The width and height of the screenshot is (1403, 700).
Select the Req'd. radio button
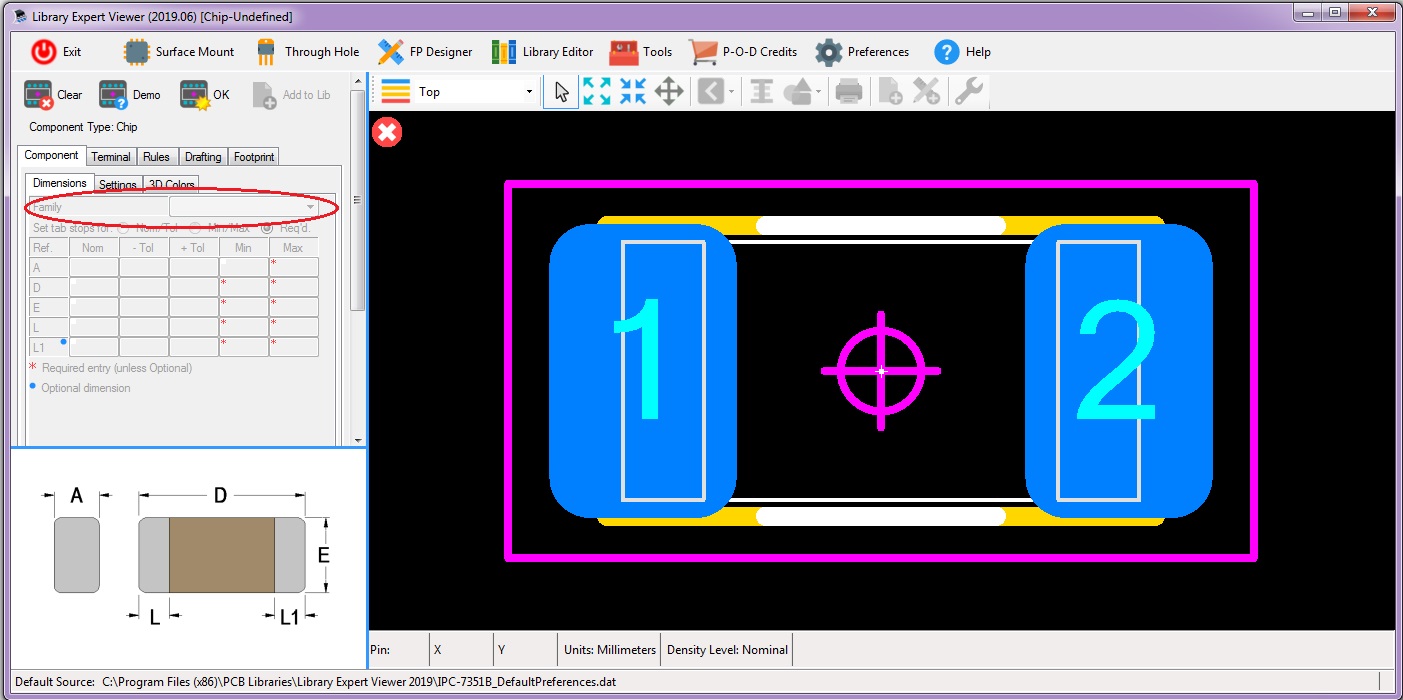click(x=267, y=228)
